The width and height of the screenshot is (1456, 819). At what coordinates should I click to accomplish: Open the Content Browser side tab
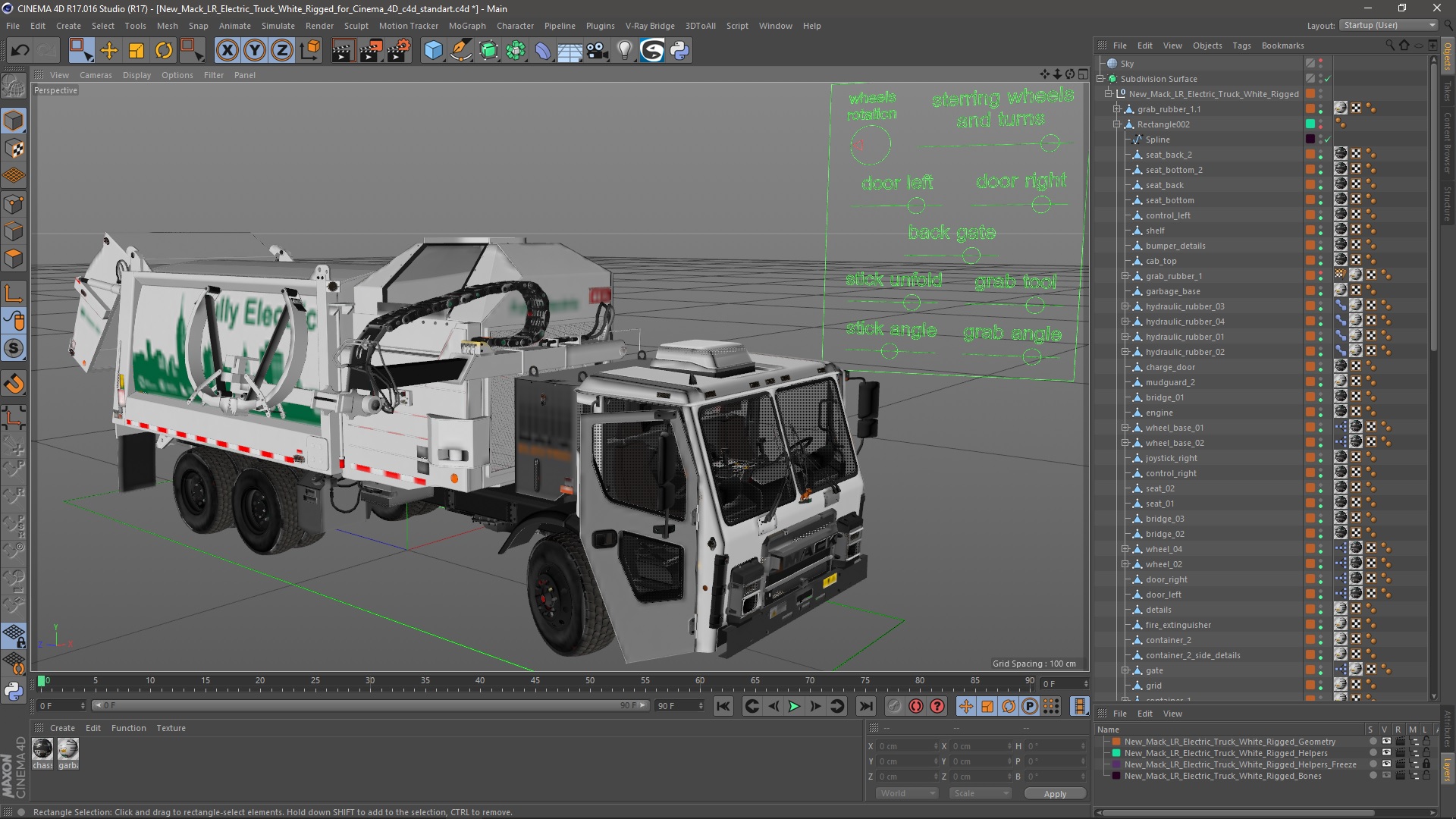(1448, 143)
